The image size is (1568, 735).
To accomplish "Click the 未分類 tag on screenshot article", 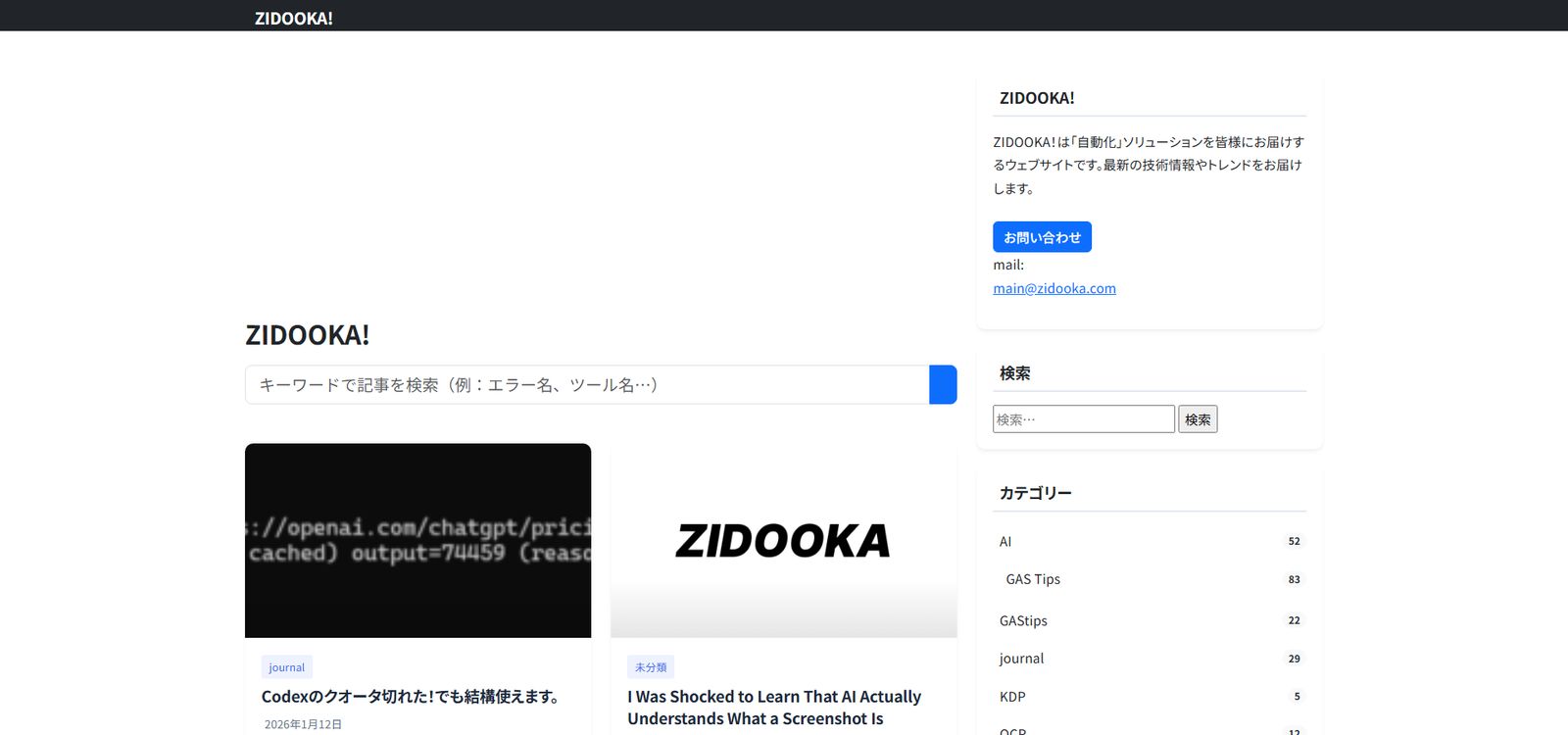I will pos(651,667).
